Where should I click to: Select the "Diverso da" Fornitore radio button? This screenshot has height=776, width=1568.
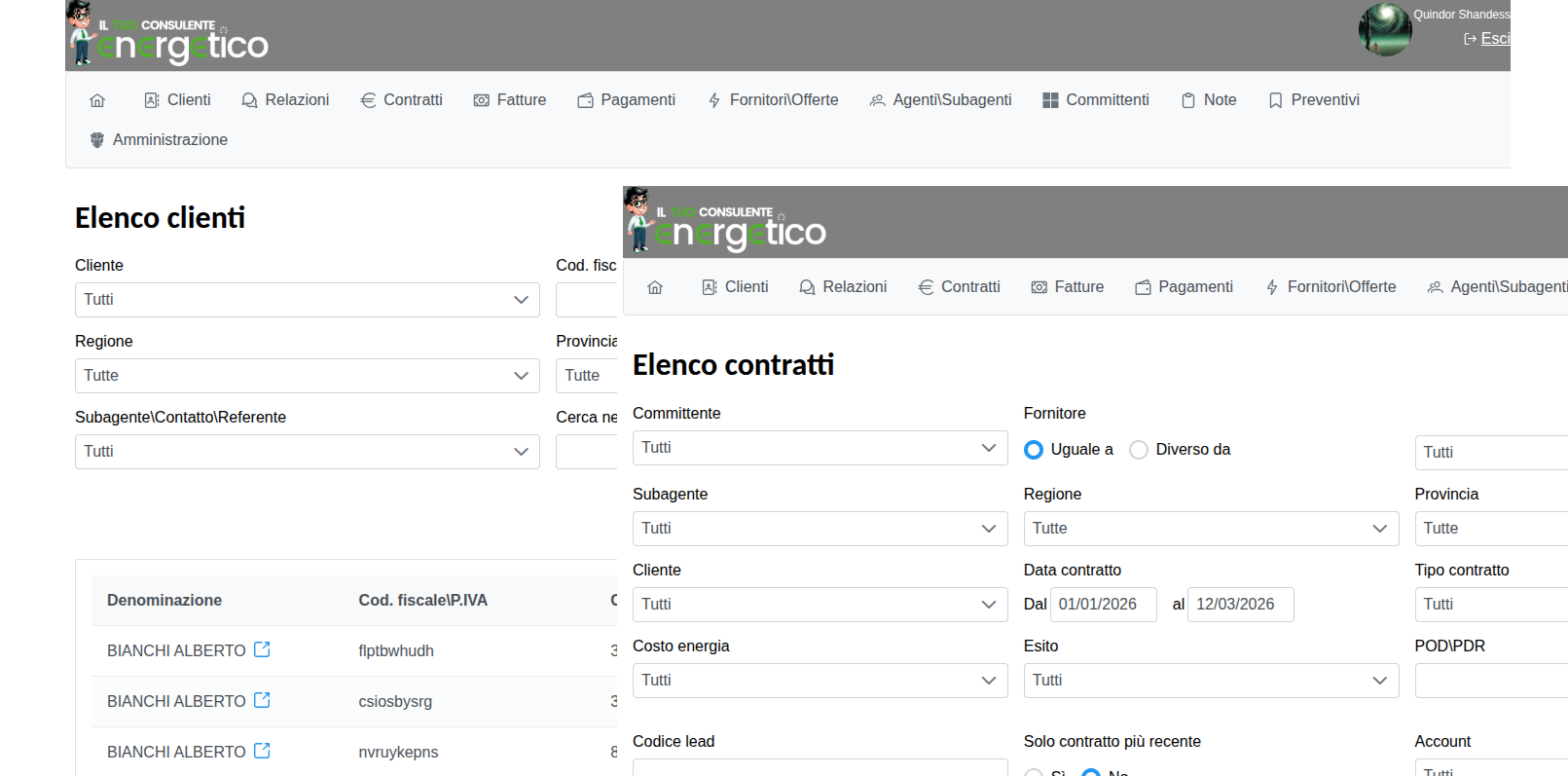click(x=1139, y=450)
